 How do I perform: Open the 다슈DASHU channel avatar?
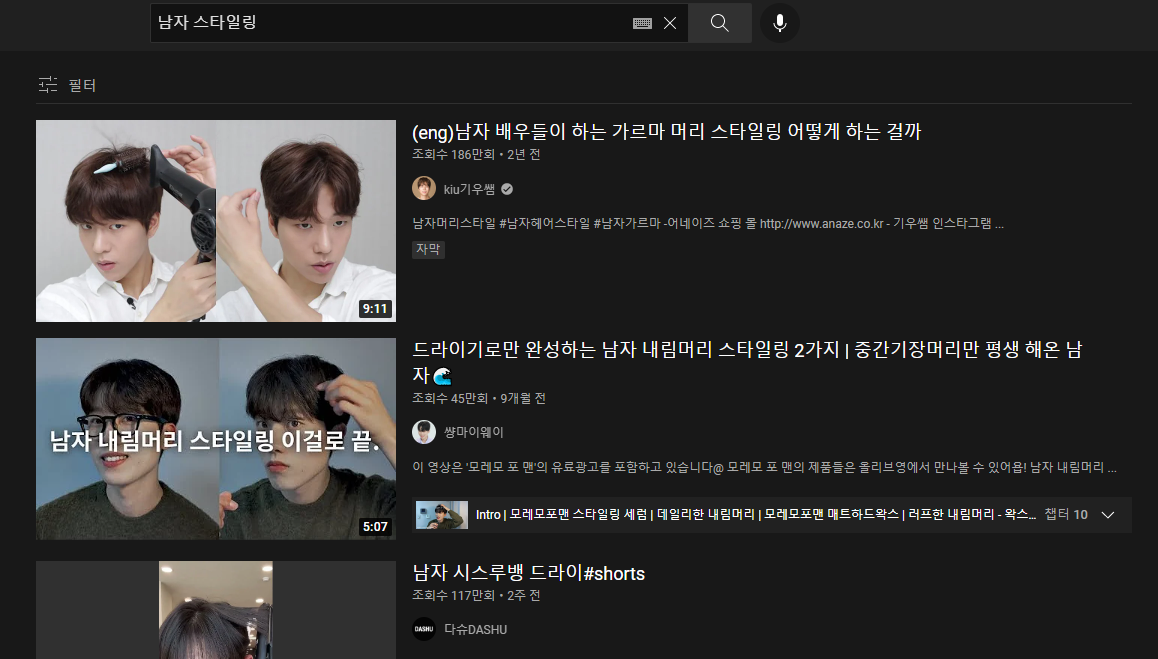[424, 629]
